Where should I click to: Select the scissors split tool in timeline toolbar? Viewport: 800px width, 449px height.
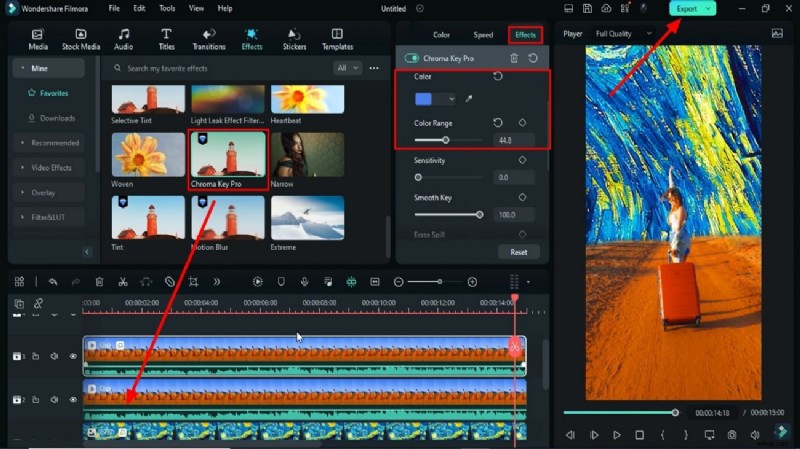click(123, 282)
